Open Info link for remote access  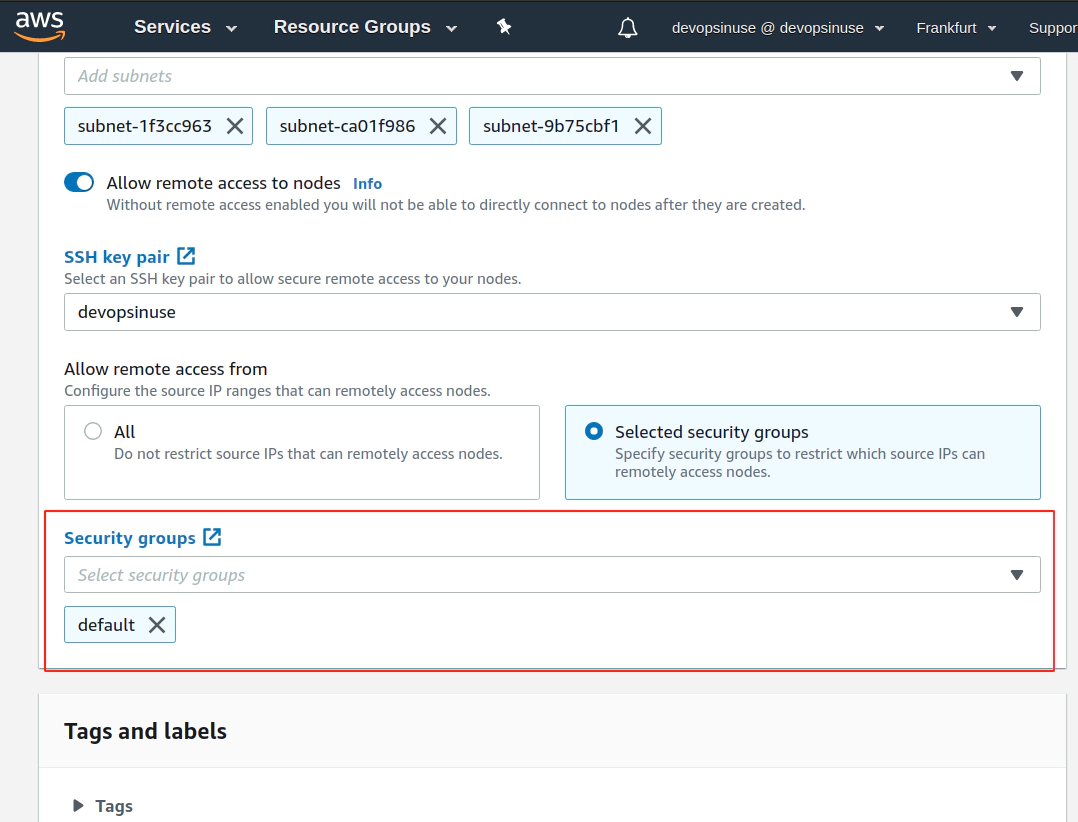tap(367, 184)
